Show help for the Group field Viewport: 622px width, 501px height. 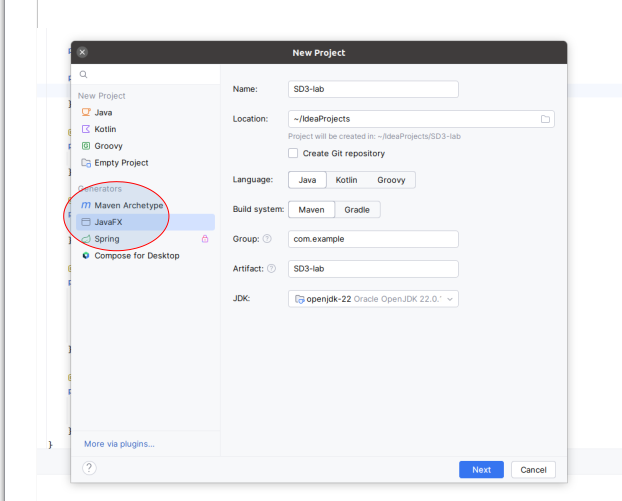tap(267, 239)
